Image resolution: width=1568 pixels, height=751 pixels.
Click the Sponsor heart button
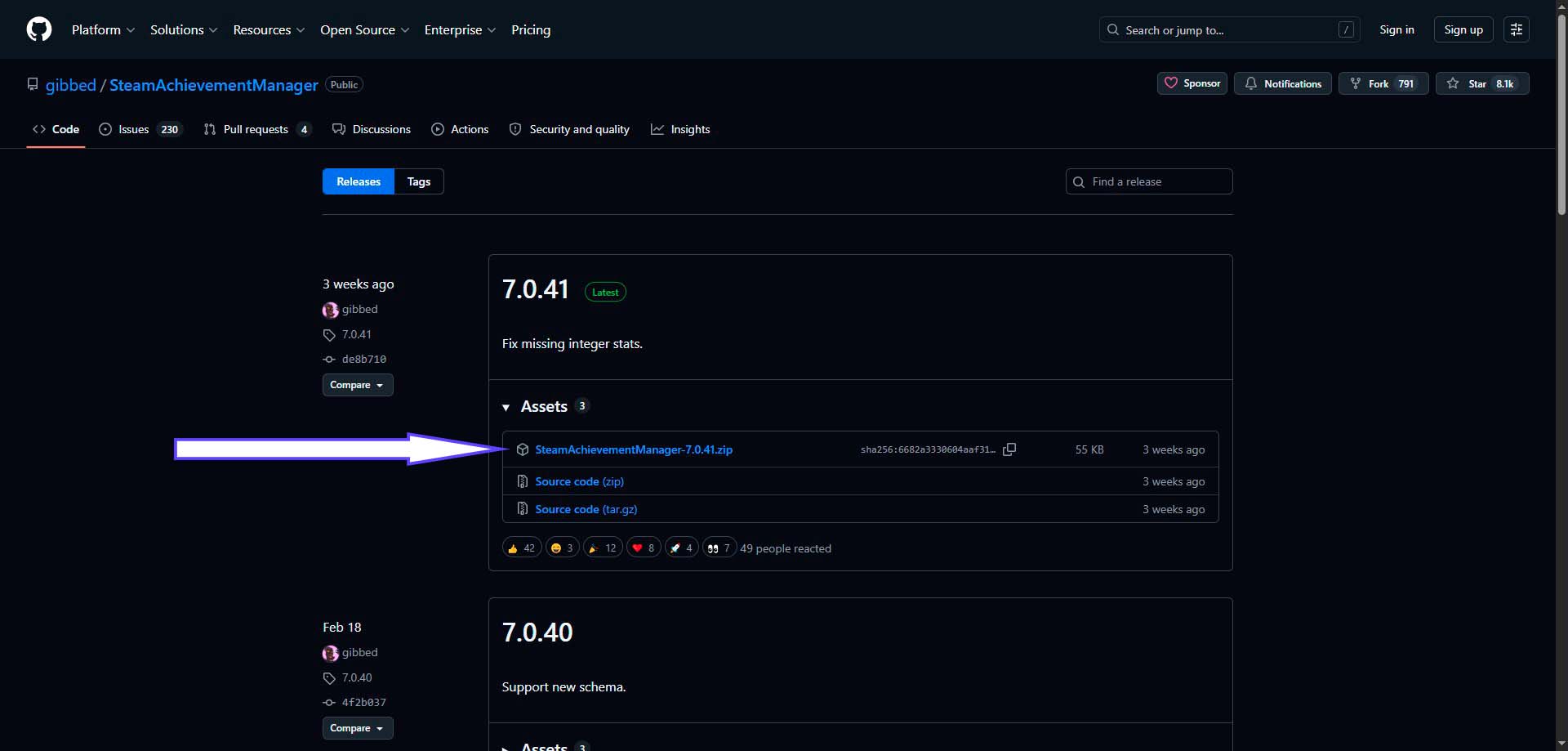tap(1192, 83)
